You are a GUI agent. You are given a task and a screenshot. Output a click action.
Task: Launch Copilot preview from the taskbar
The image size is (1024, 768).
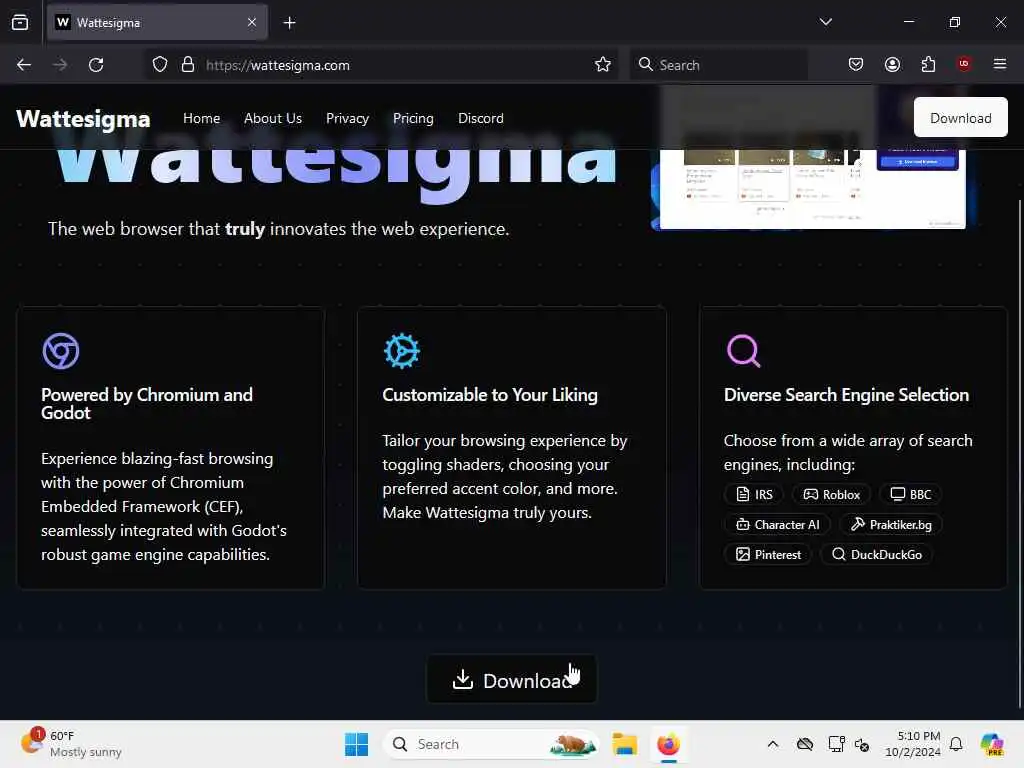point(992,744)
